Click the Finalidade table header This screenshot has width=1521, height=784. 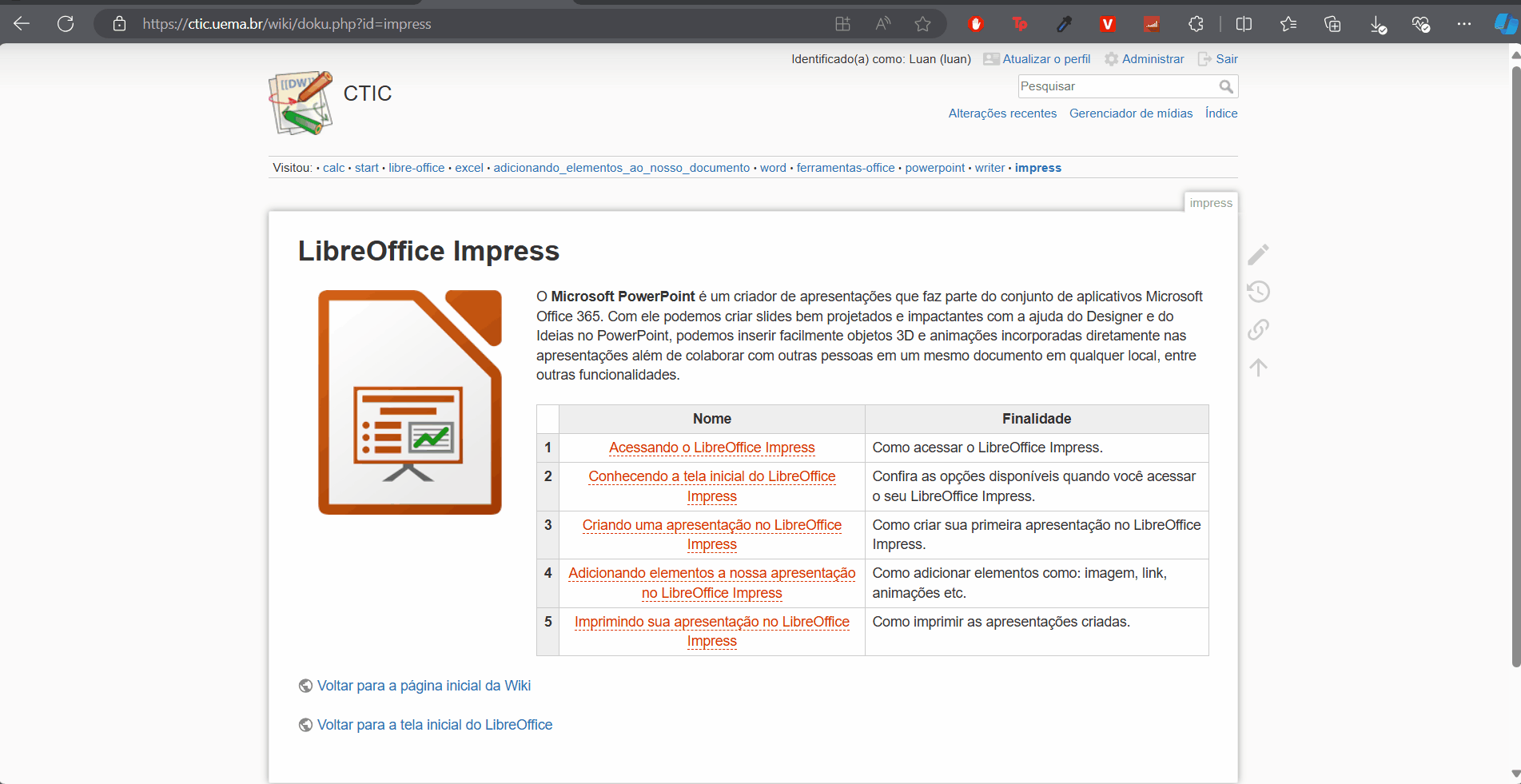[1037, 419]
